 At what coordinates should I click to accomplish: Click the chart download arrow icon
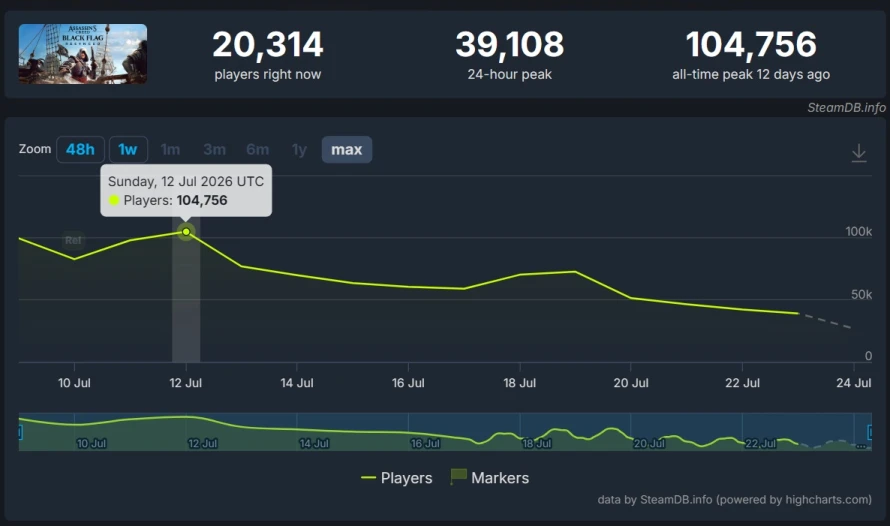pos(859,153)
